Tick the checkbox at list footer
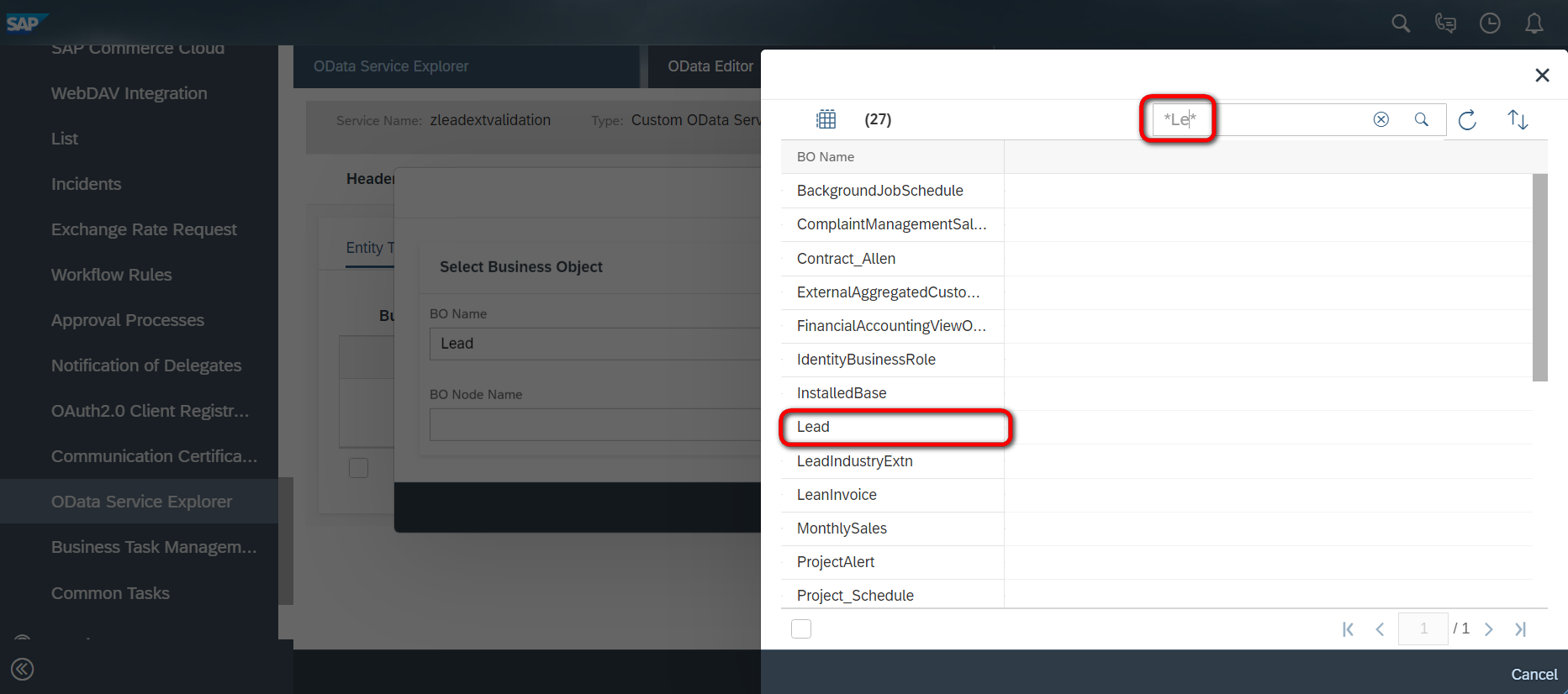The height and width of the screenshot is (694, 1568). coord(801,628)
